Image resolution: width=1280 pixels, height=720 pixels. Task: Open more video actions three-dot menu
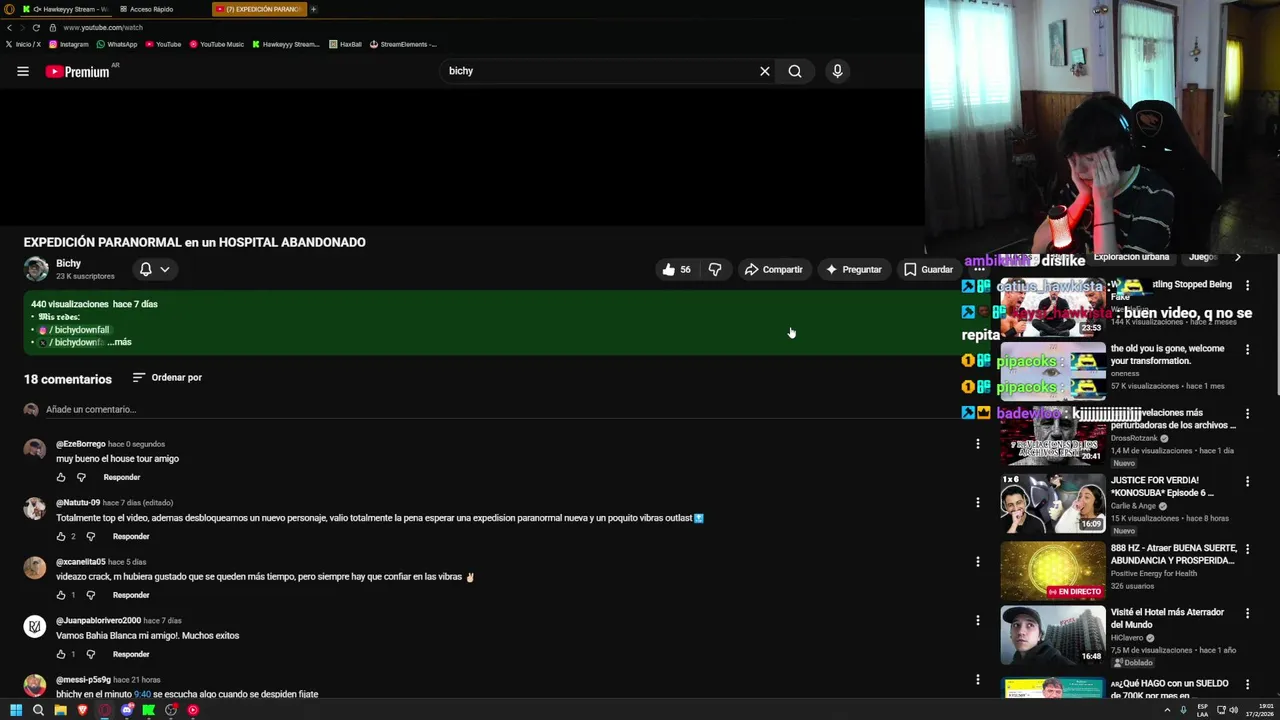tap(979, 269)
